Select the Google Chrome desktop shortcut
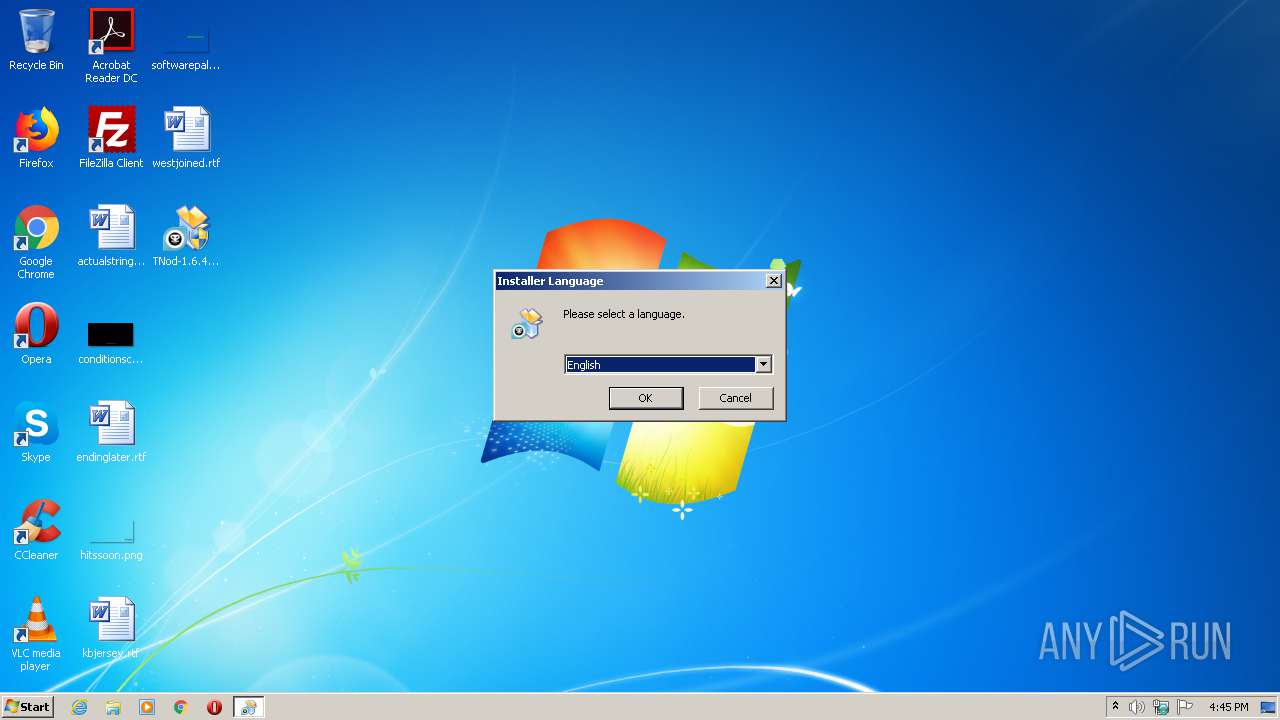This screenshot has width=1280, height=720. coord(36,242)
